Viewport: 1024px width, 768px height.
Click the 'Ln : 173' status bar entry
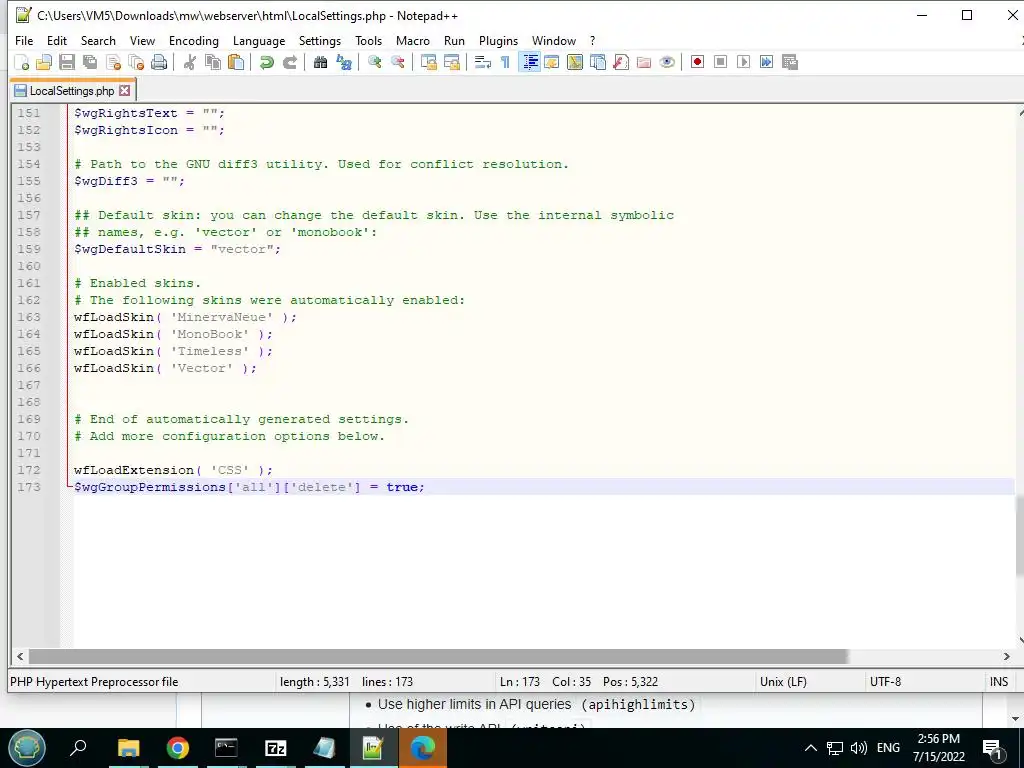point(520,682)
